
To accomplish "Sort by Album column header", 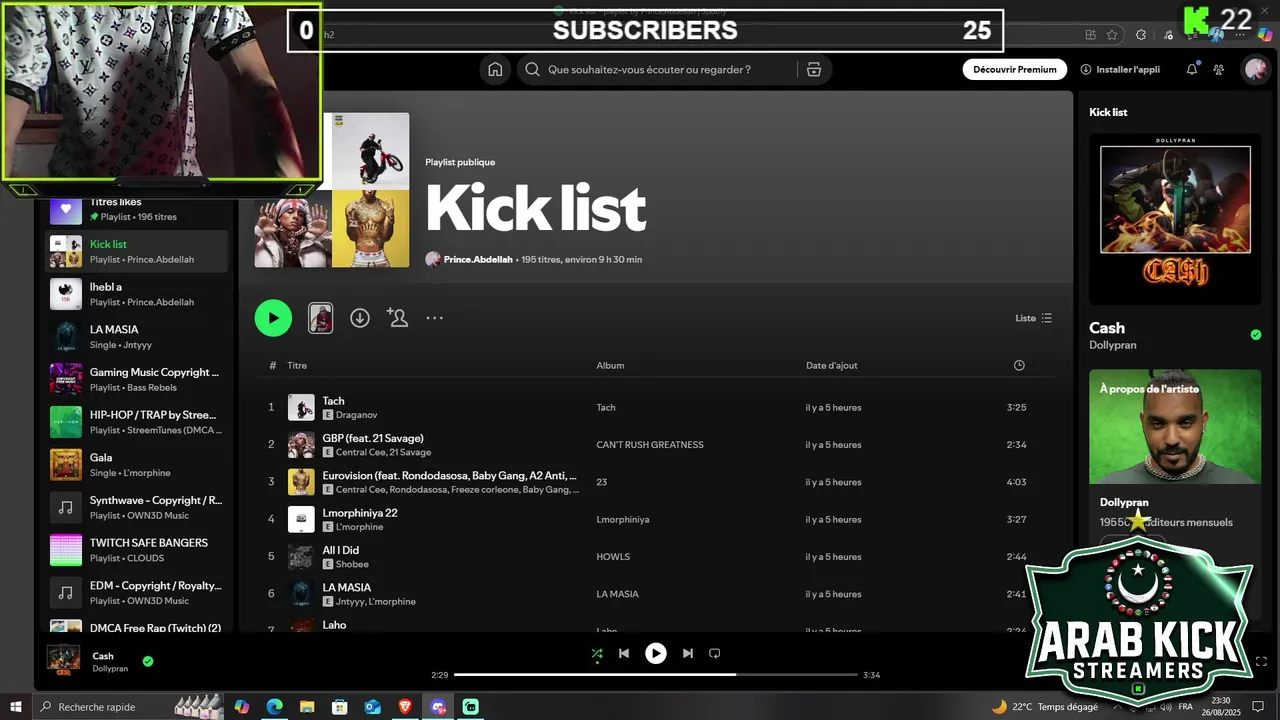I will tap(610, 365).
